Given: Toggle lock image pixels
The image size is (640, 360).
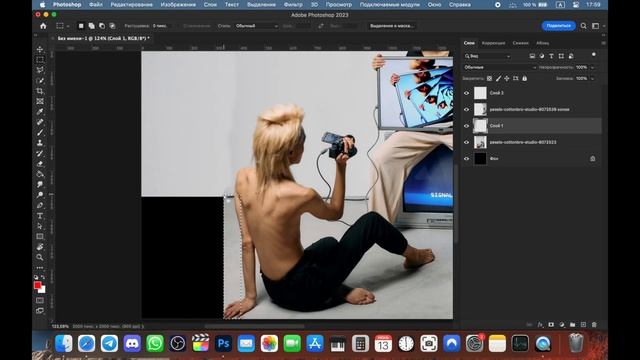Looking at the screenshot, I should tap(498, 78).
